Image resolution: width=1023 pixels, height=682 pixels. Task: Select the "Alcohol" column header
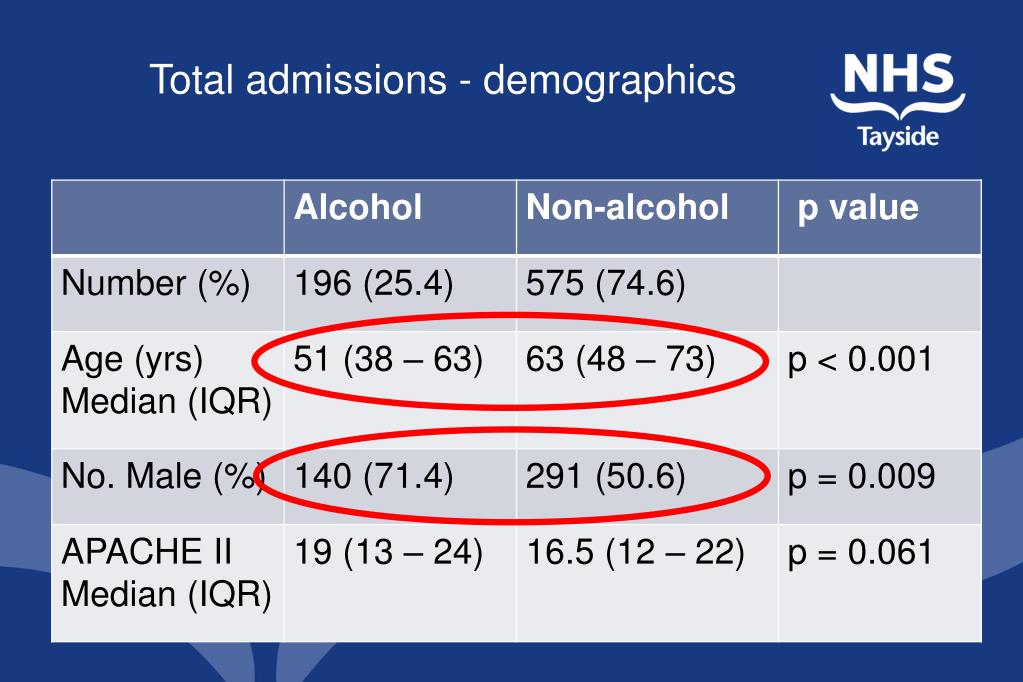(358, 207)
